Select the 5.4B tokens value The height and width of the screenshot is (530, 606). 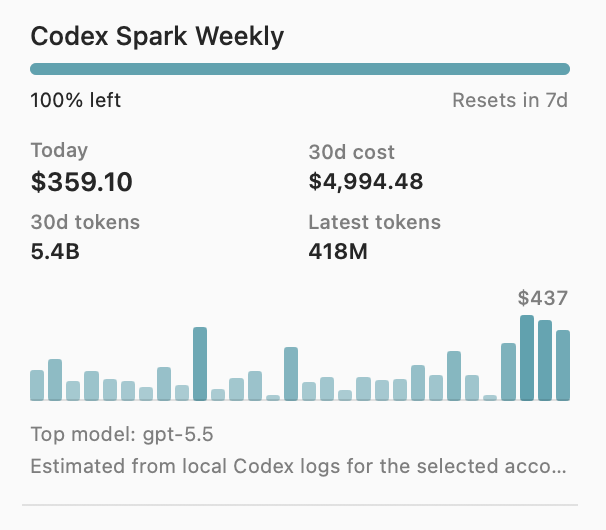pyautogui.click(x=55, y=252)
